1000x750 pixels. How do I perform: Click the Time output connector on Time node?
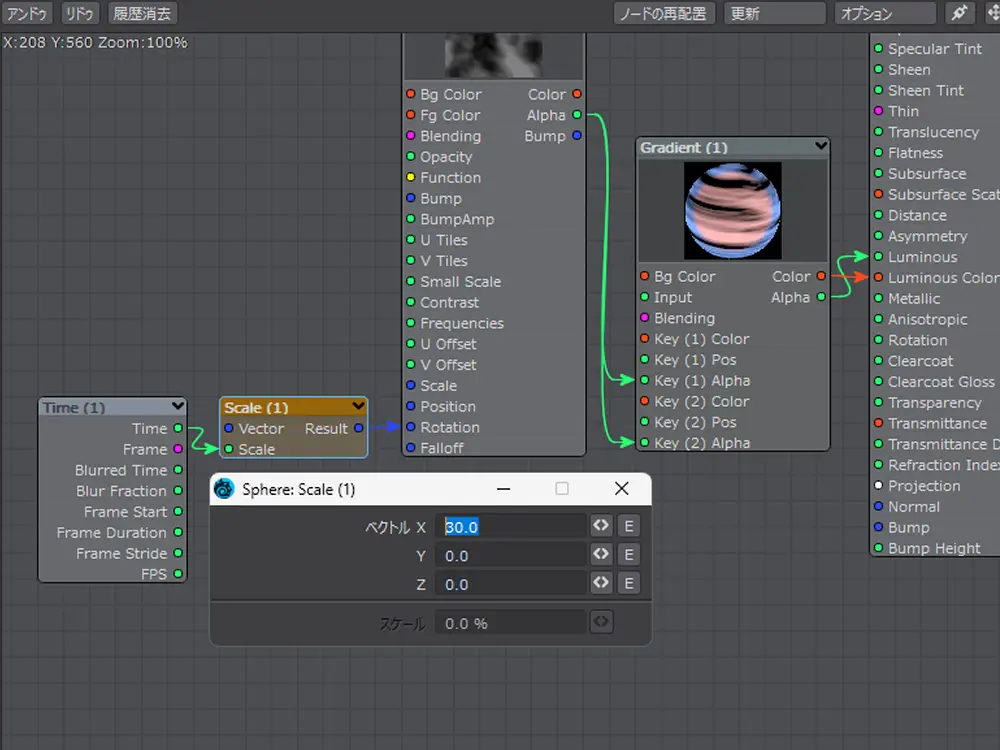pos(178,428)
